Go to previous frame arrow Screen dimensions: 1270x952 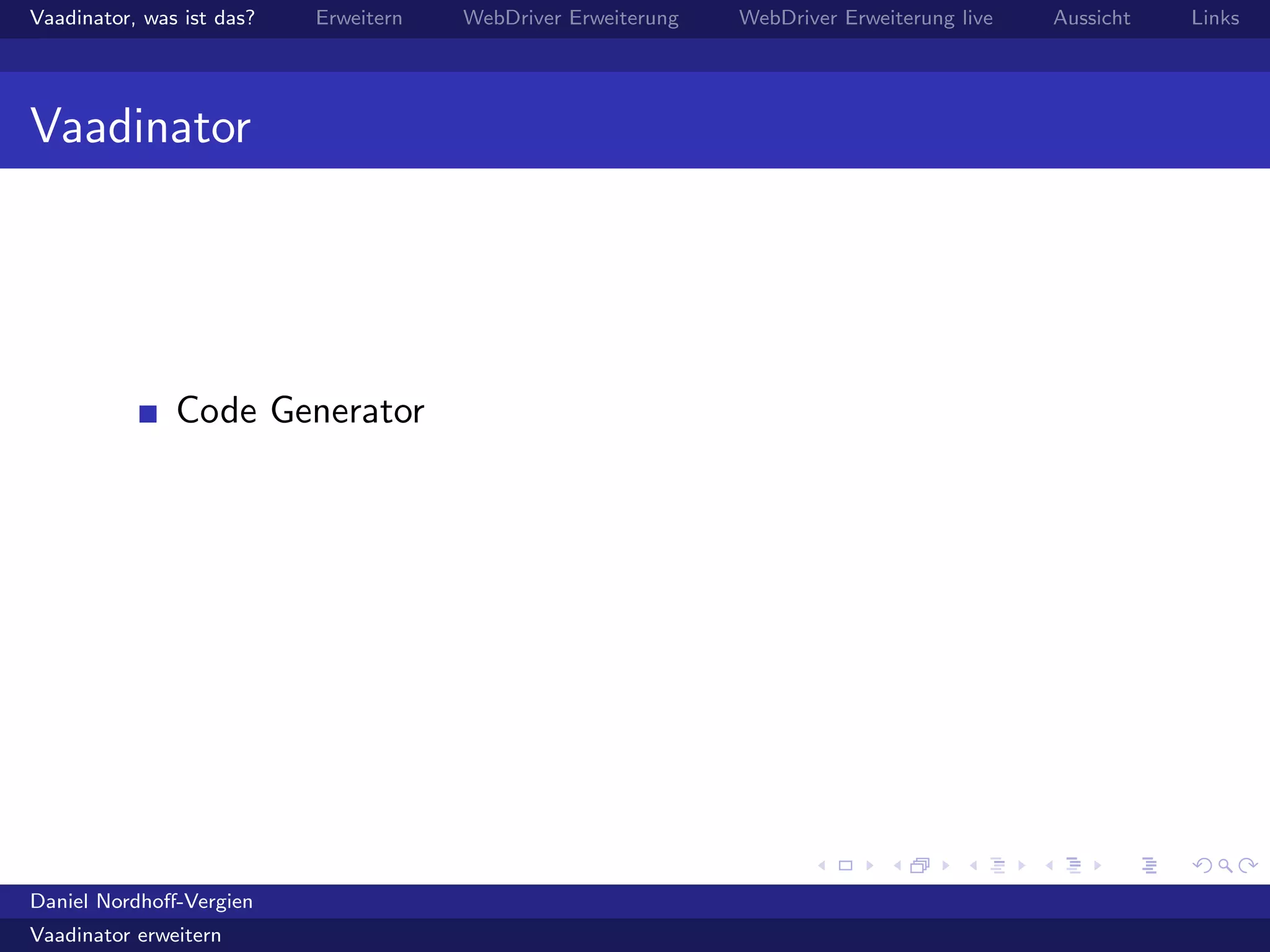[x=897, y=865]
